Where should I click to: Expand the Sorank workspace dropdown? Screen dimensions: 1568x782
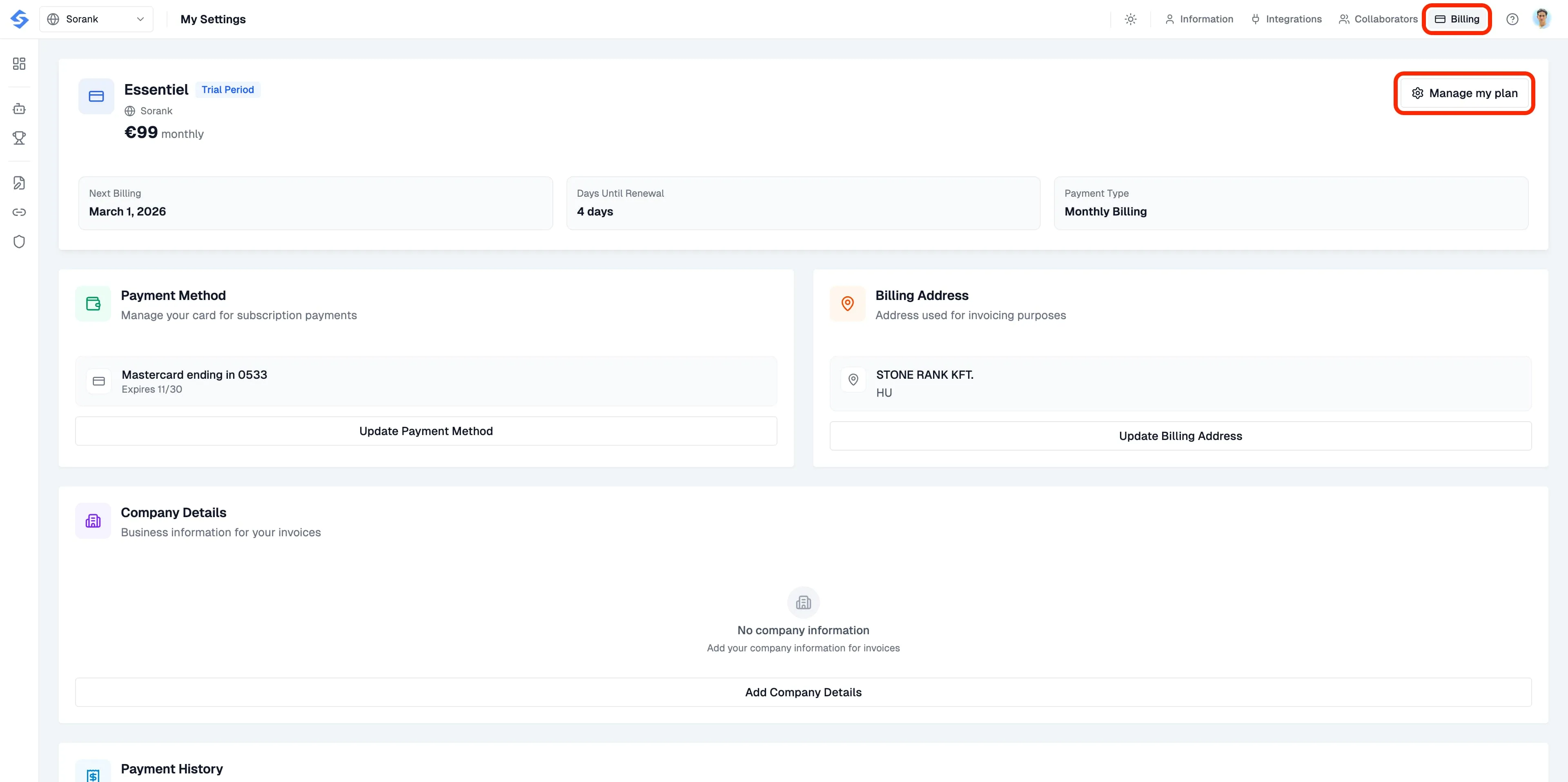point(96,19)
